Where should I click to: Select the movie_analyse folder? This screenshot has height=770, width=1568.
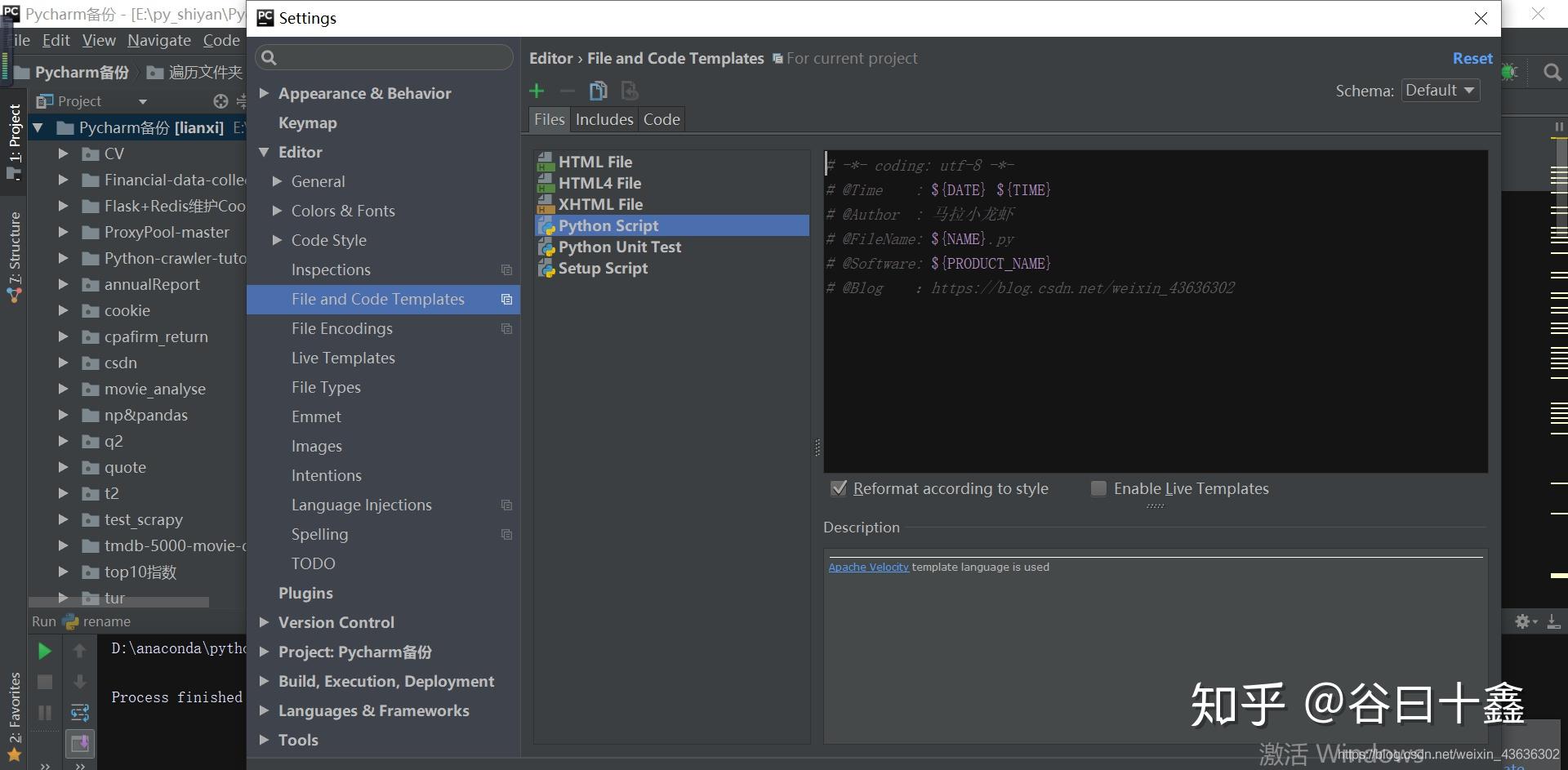(x=155, y=389)
